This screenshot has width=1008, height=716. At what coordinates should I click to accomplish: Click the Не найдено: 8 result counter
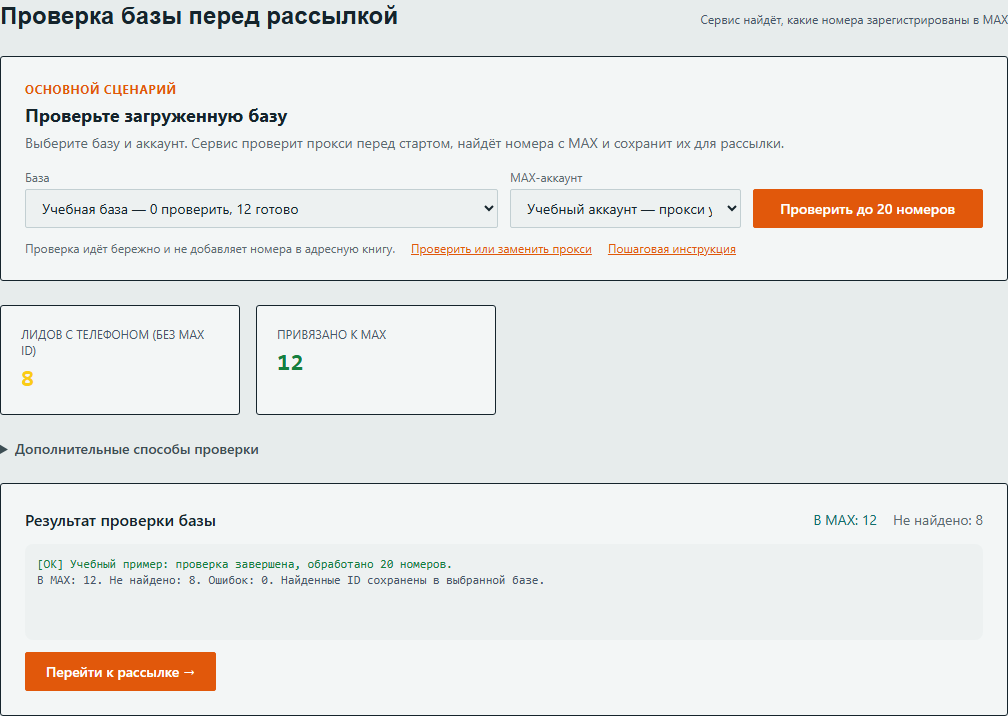click(937, 520)
